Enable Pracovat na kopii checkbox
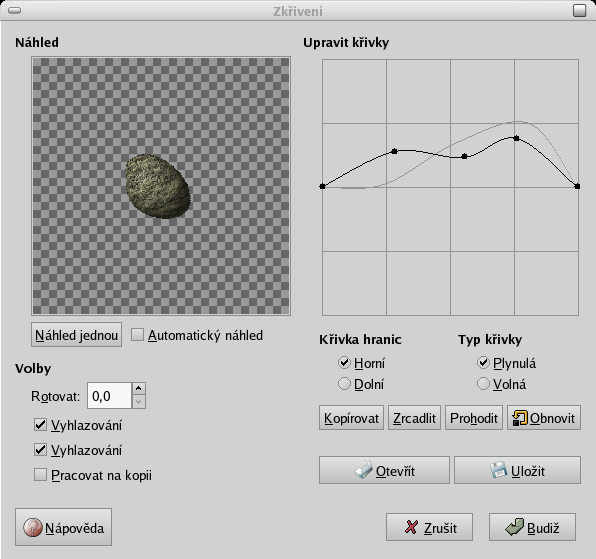Viewport: 596px width, 559px height. 40,475
